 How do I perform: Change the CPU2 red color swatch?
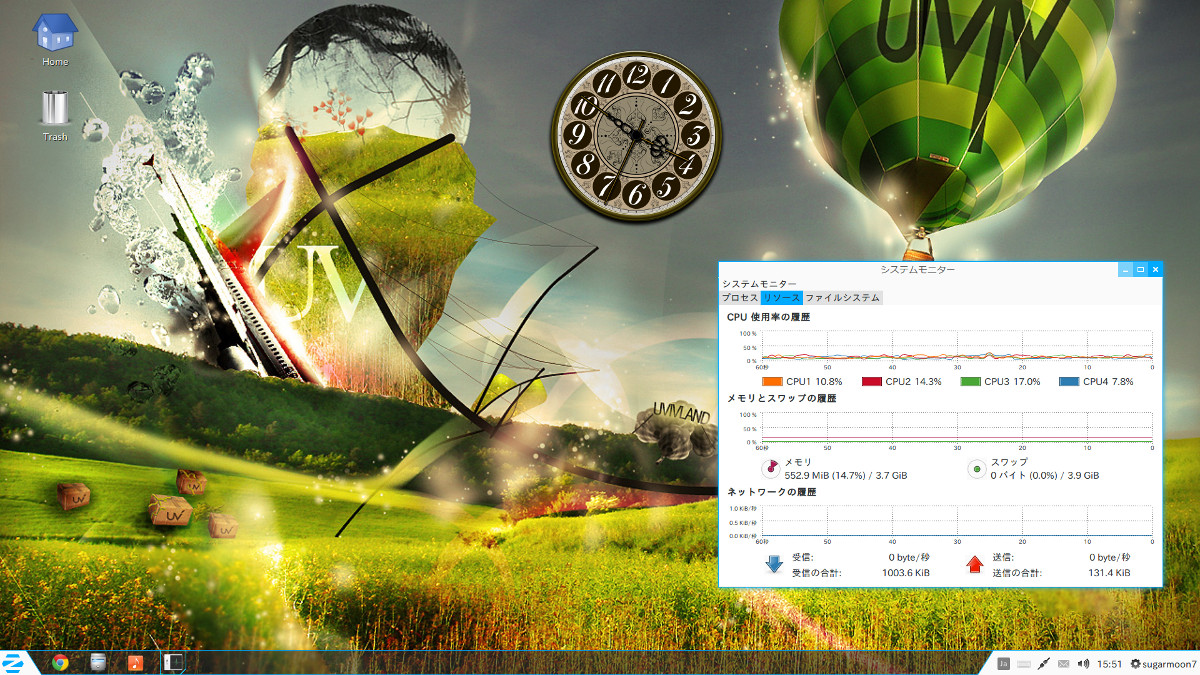[x=871, y=382]
